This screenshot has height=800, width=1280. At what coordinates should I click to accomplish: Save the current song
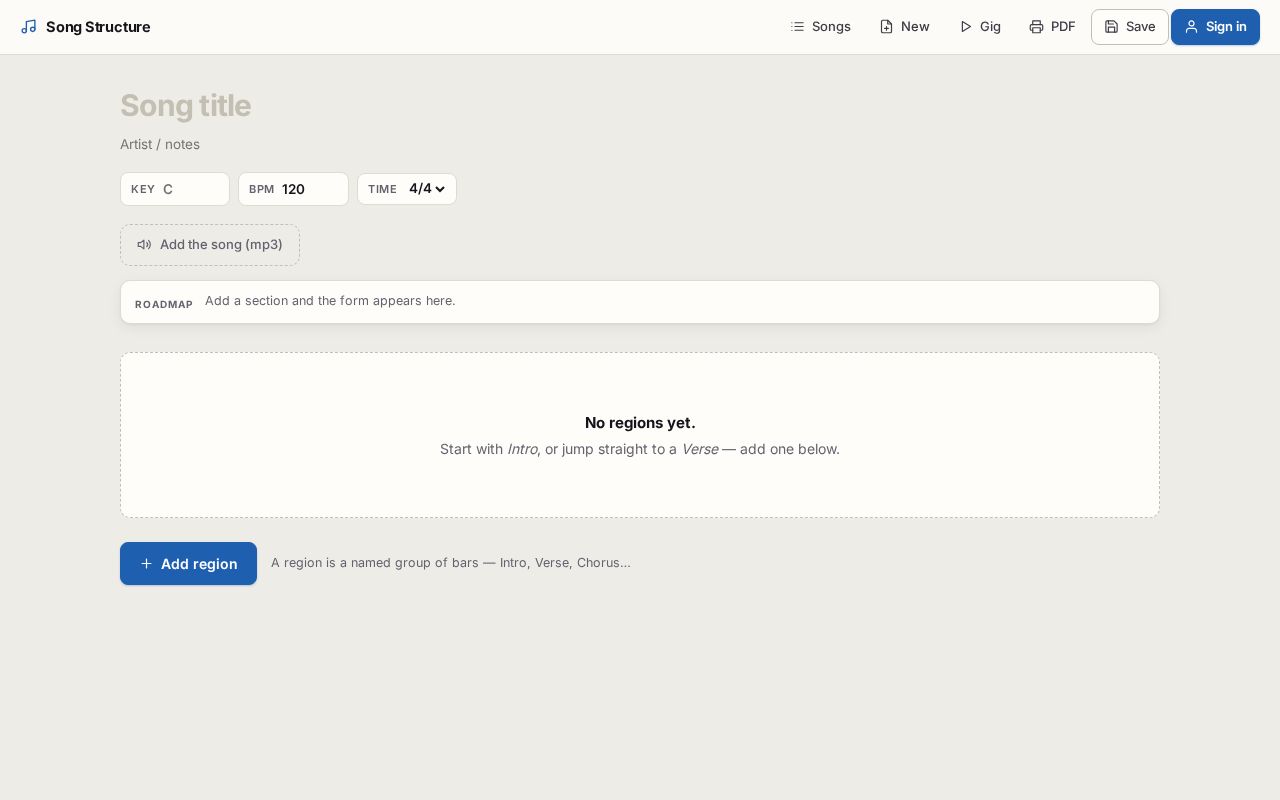[x=1130, y=27]
